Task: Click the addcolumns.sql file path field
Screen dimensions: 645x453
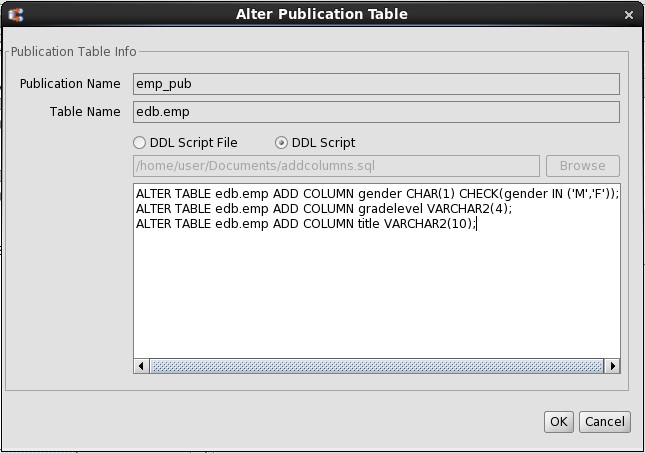Action: click(x=336, y=166)
